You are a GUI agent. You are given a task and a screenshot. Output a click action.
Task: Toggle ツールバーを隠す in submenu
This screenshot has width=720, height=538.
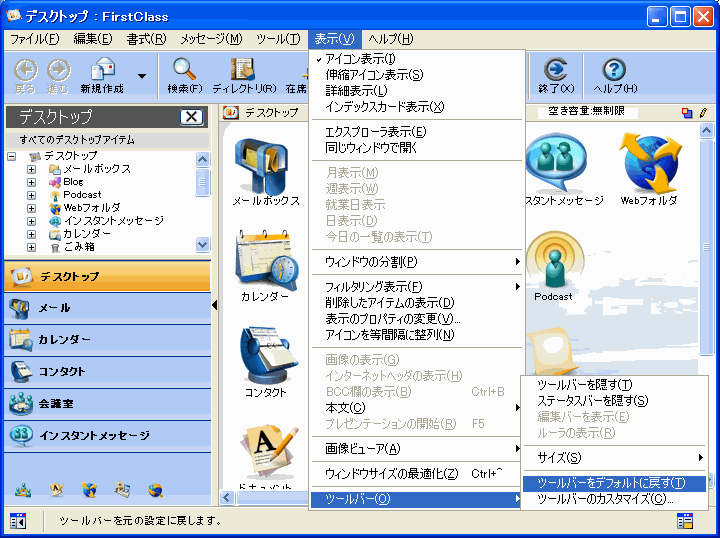click(x=585, y=385)
